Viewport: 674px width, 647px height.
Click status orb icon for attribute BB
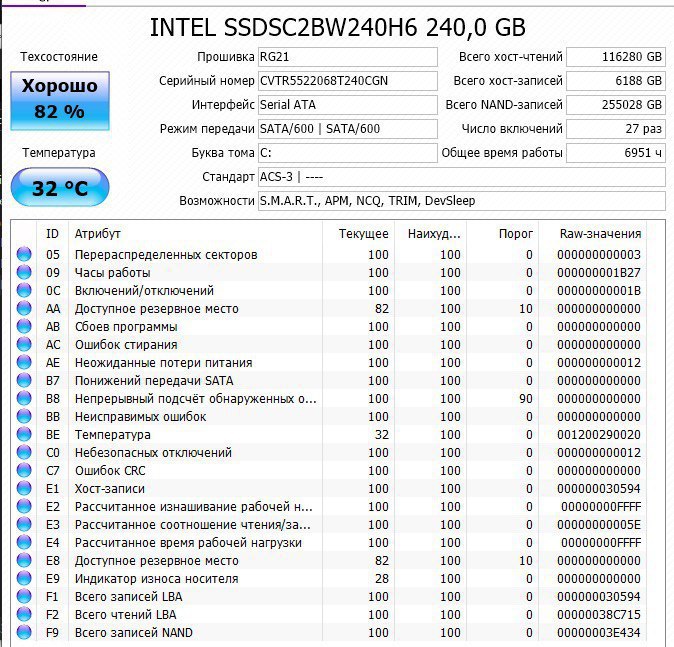(x=24, y=417)
